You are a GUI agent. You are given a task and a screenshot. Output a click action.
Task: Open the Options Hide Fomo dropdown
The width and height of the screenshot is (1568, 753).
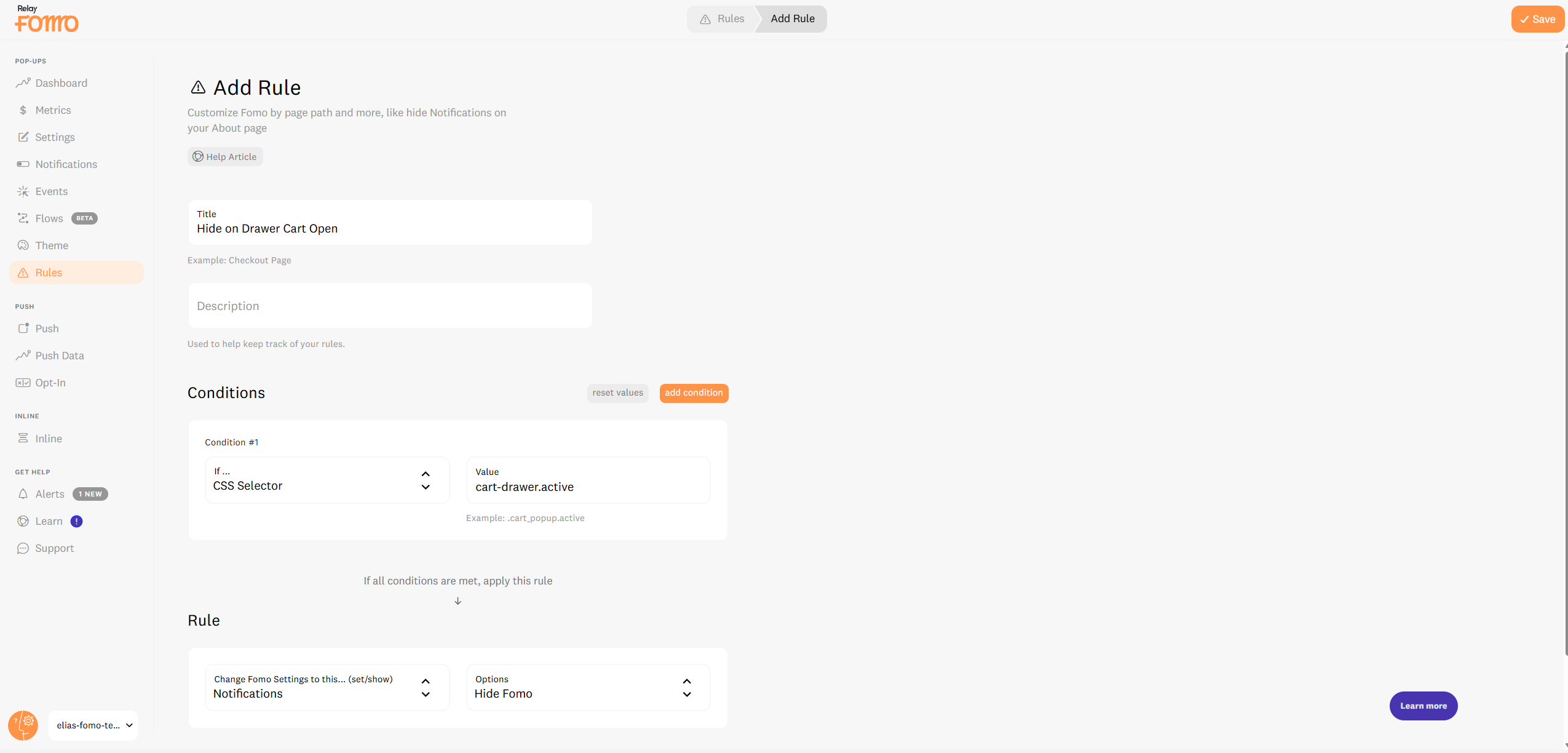point(588,687)
